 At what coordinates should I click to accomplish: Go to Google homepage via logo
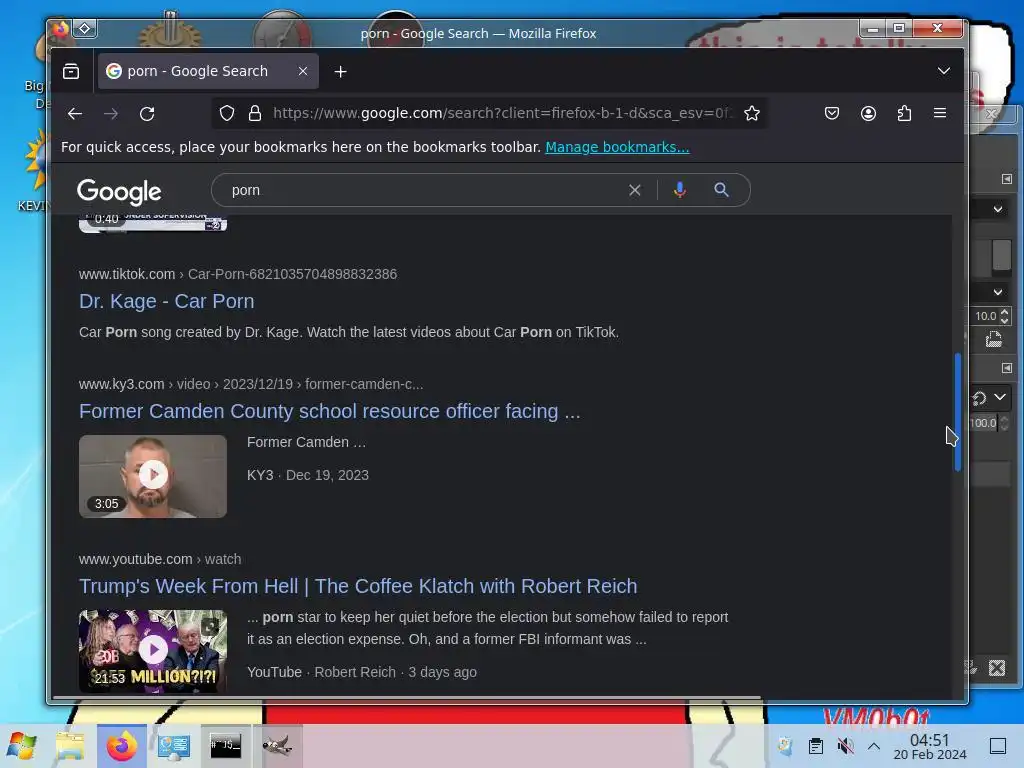pos(119,191)
